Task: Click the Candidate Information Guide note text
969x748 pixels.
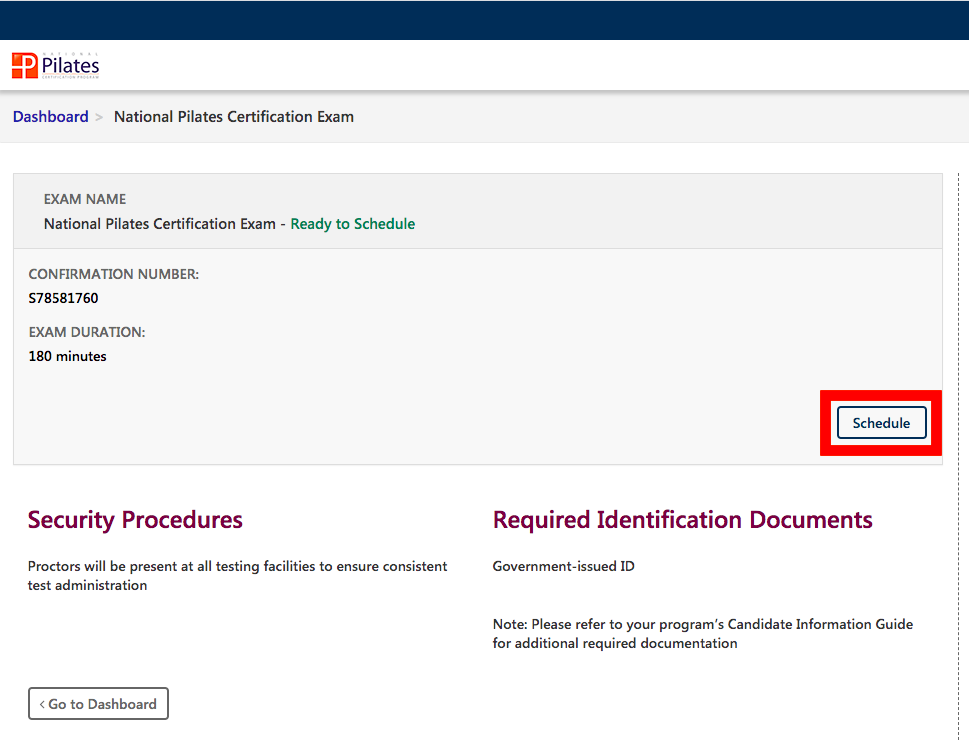Action: pos(703,634)
